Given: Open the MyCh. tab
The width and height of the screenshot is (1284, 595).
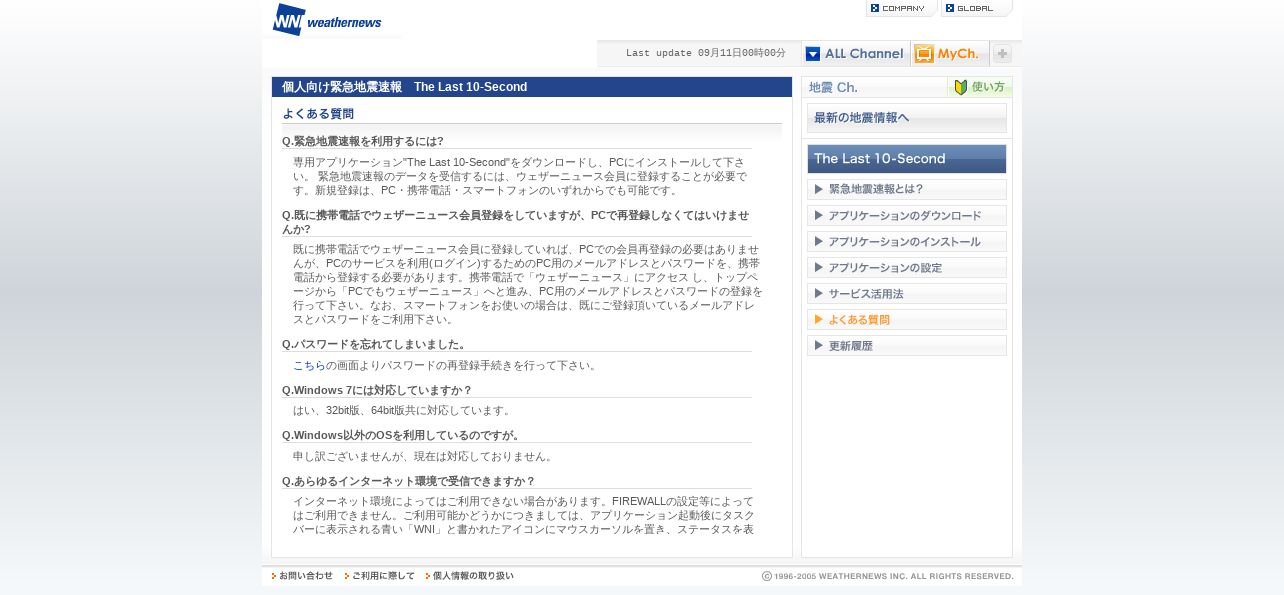Looking at the screenshot, I should pos(949,54).
